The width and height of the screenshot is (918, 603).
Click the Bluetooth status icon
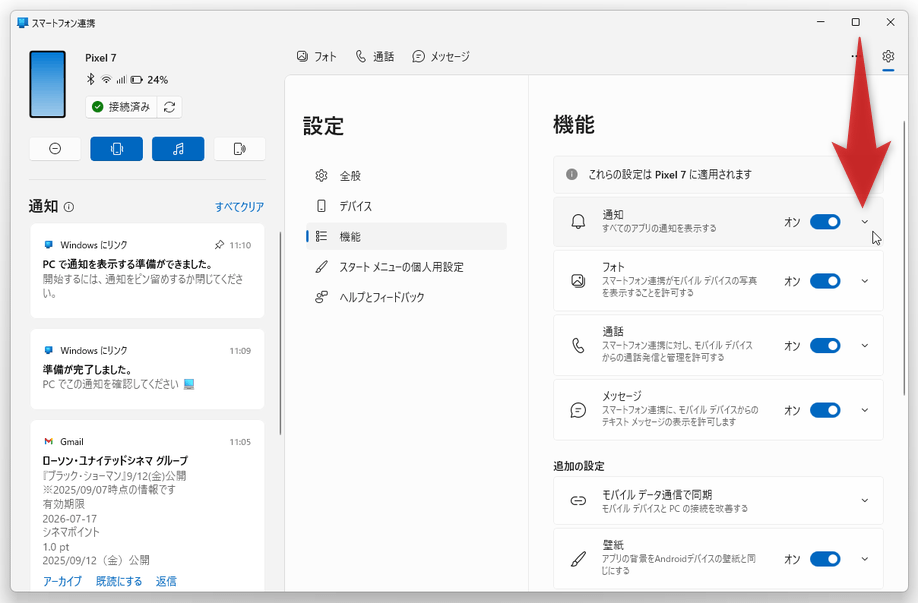[x=91, y=79]
